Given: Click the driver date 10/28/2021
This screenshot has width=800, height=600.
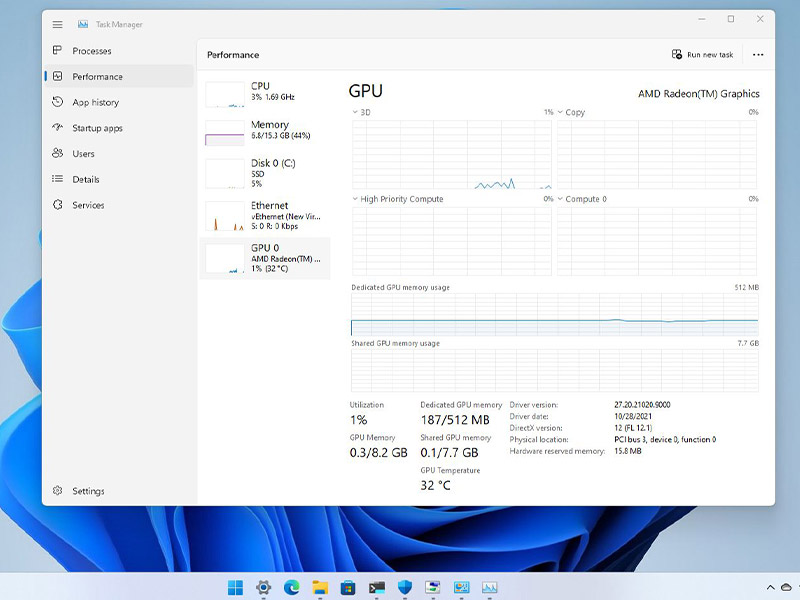Looking at the screenshot, I should point(633,416).
